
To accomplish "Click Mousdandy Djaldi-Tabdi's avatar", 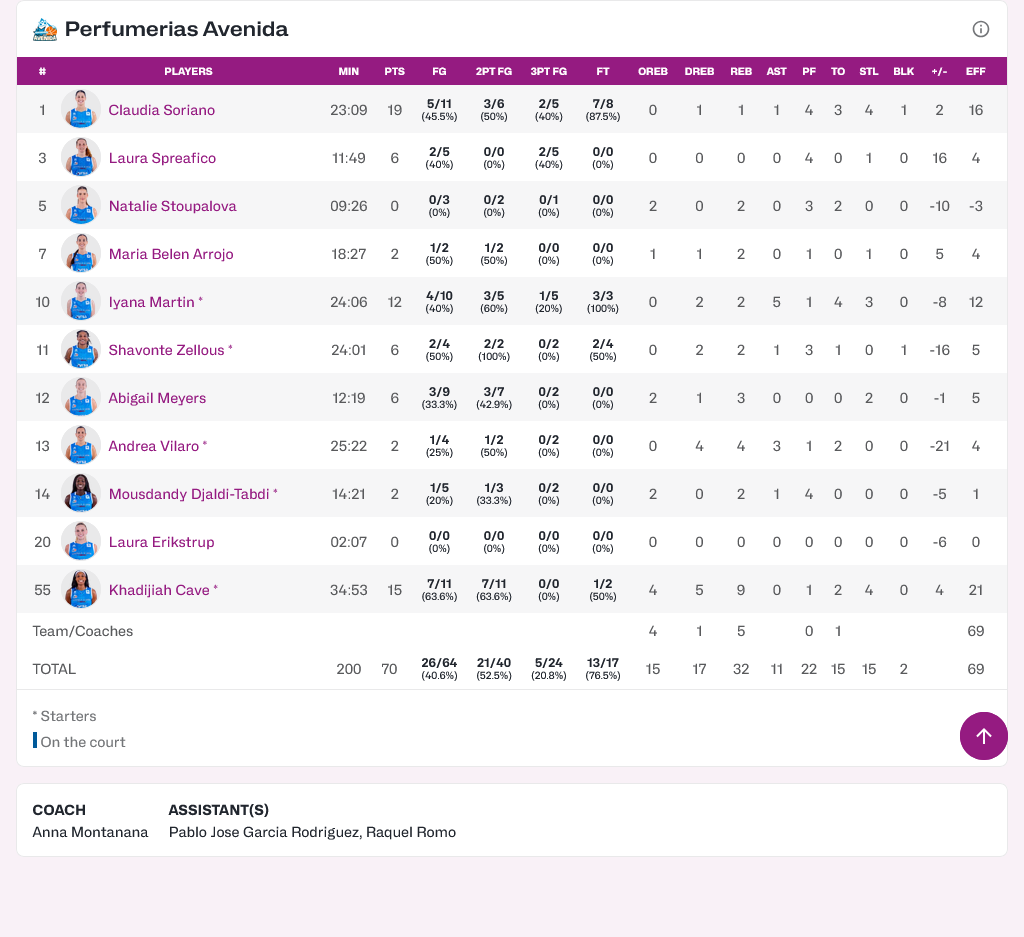I will 81,494.
